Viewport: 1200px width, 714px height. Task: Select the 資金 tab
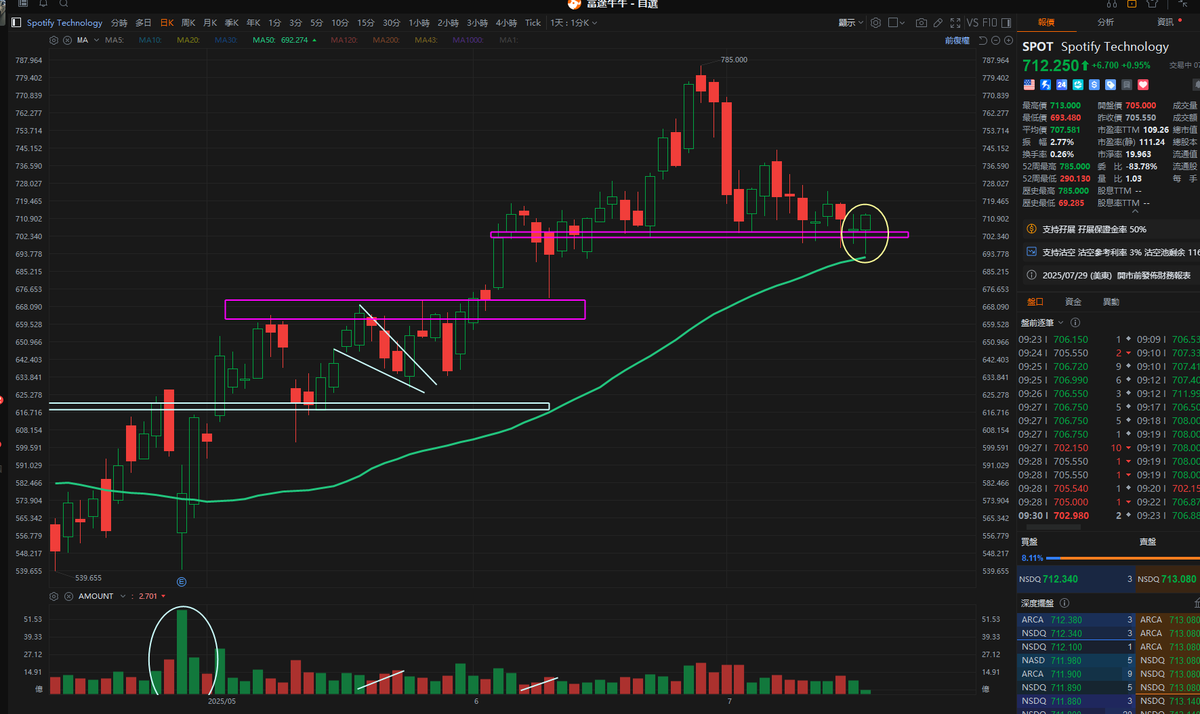(1073, 301)
